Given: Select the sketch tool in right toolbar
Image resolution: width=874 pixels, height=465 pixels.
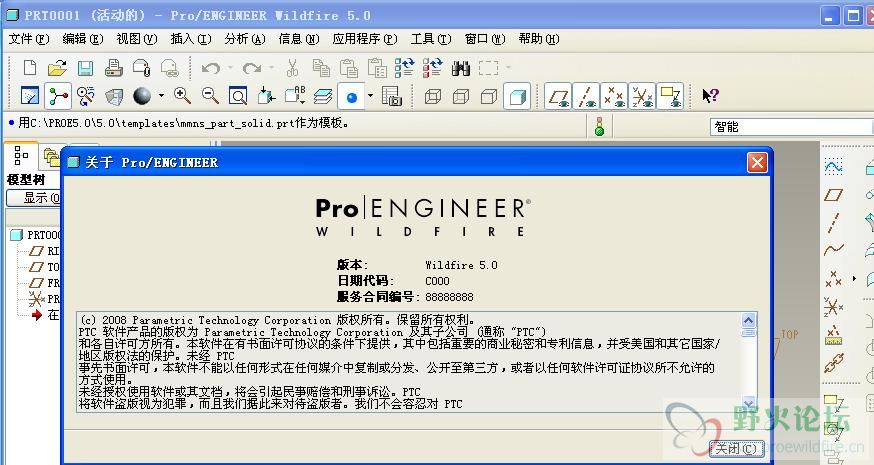Looking at the screenshot, I should pyautogui.click(x=833, y=166).
